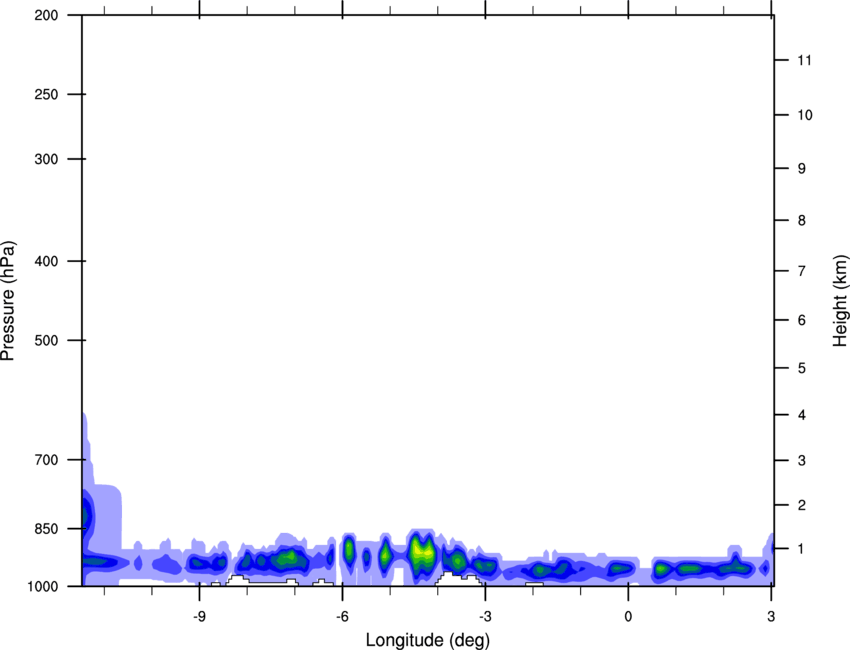Viewport: 850px width, 650px height.
Task: Click the 1 km height label
Action: click(x=802, y=549)
